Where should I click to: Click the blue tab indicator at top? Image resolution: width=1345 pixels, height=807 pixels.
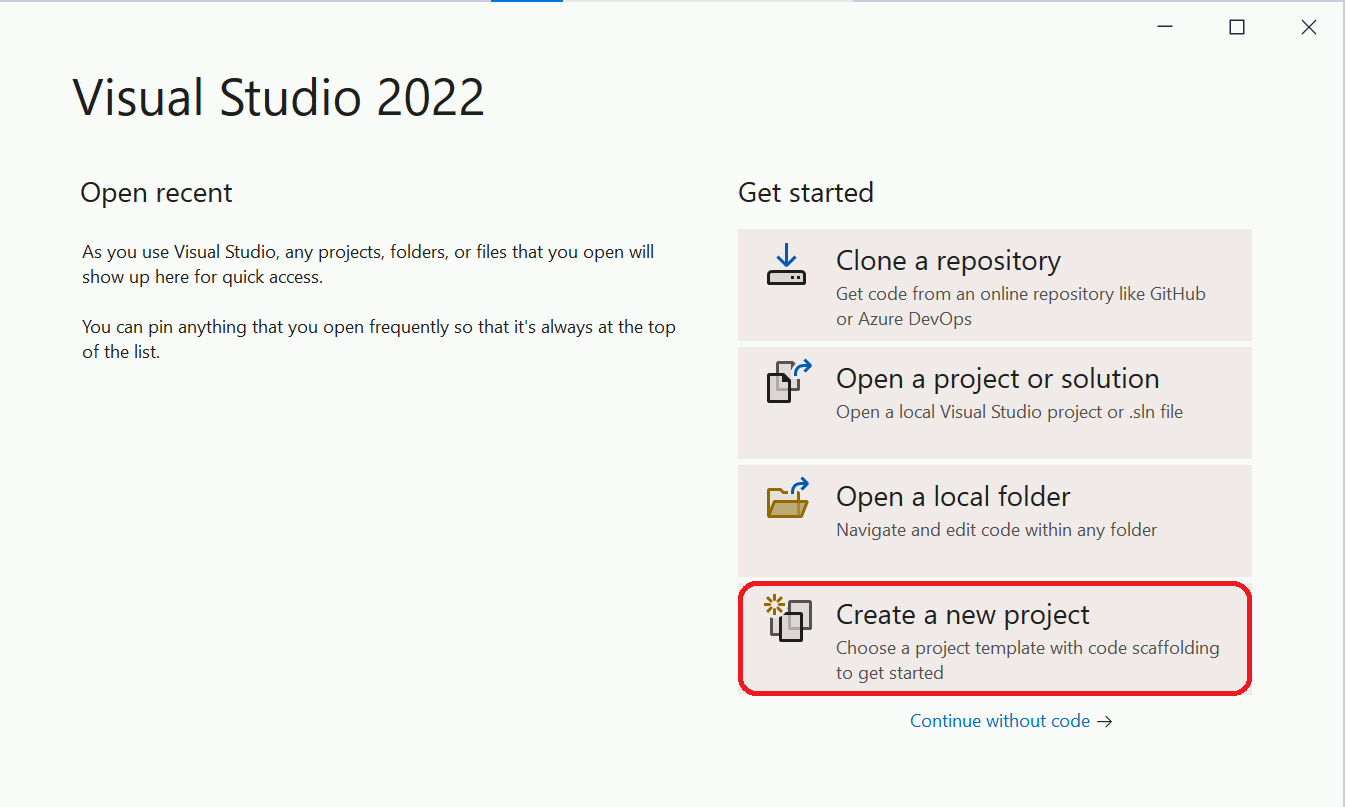click(527, 3)
